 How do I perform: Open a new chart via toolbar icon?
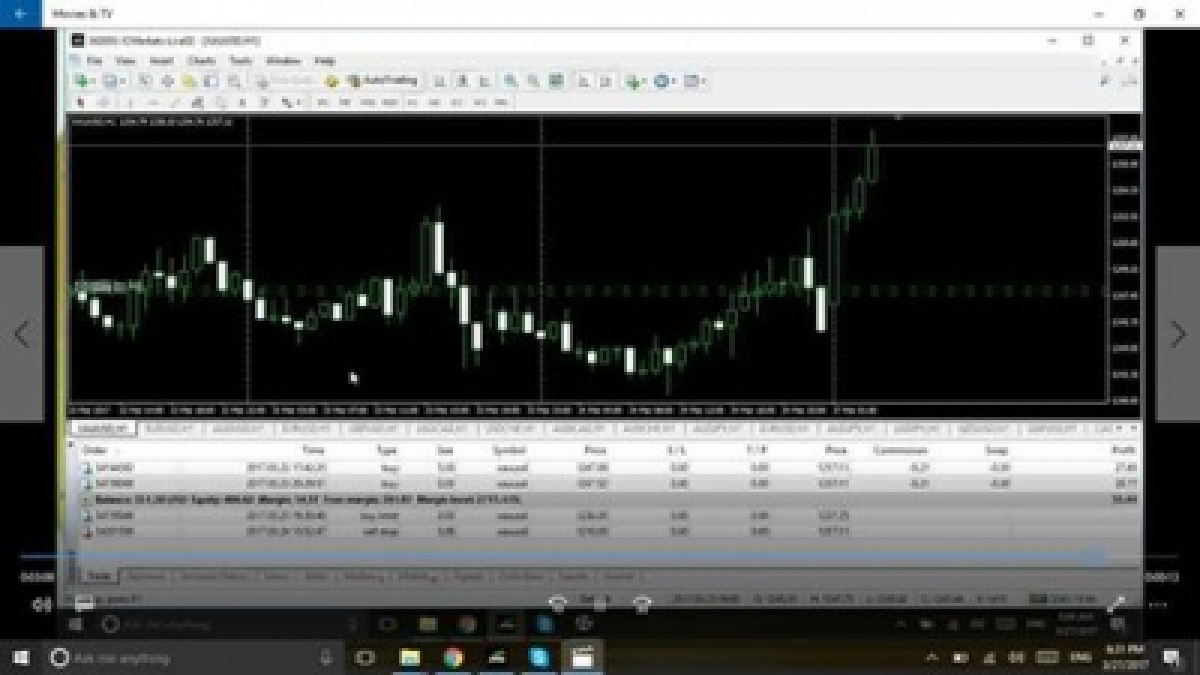[x=84, y=80]
